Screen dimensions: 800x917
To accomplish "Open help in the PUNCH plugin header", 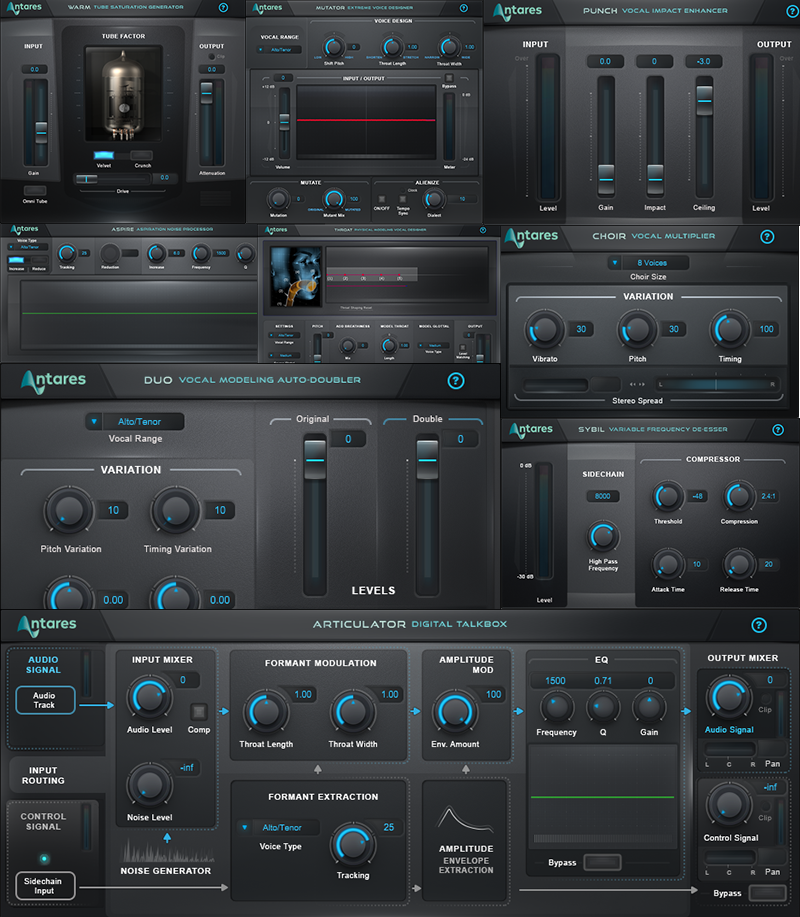I will point(792,11).
